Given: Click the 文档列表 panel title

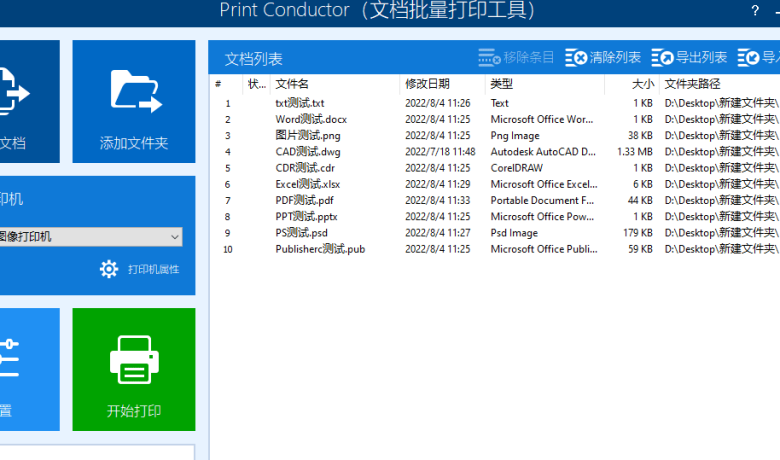Looking at the screenshot, I should [254, 59].
